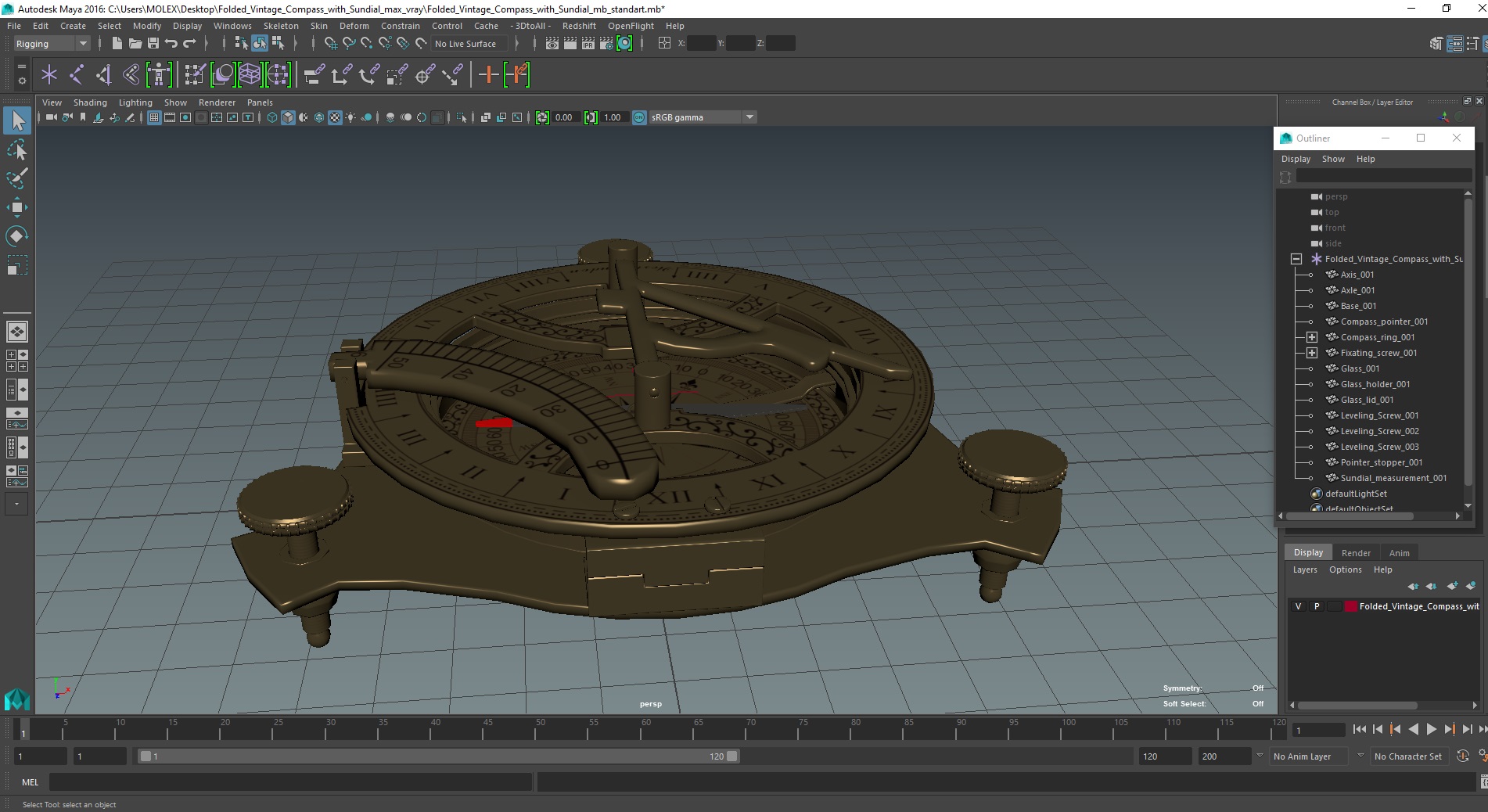
Task: Expand the Fixating_screw_001 node
Action: coord(1312,353)
